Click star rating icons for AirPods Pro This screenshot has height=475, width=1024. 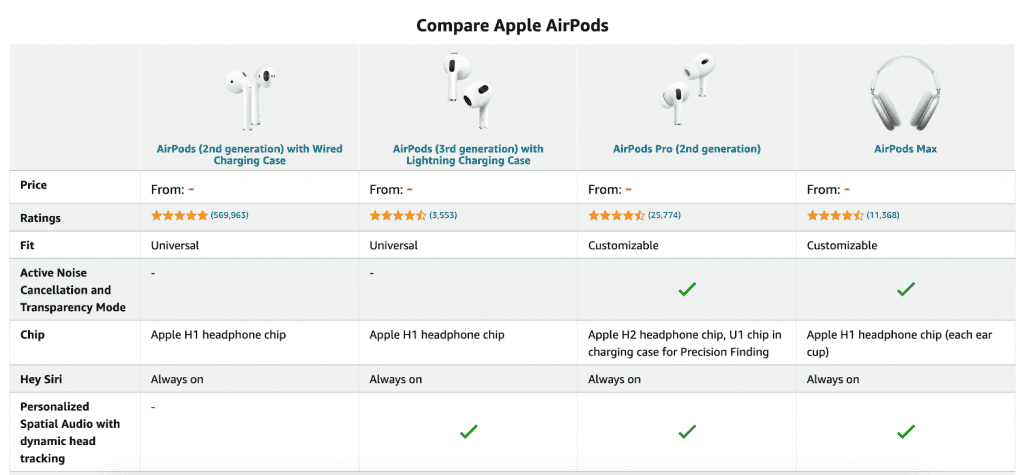coord(616,215)
